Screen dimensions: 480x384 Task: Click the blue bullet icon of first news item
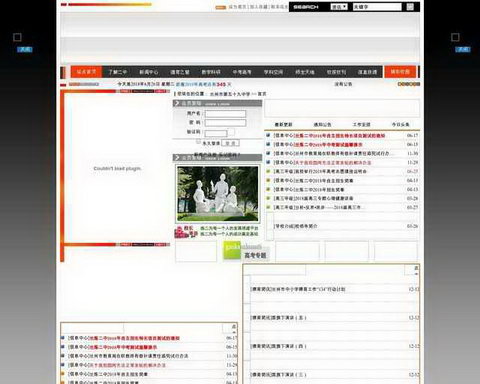[x=268, y=135]
